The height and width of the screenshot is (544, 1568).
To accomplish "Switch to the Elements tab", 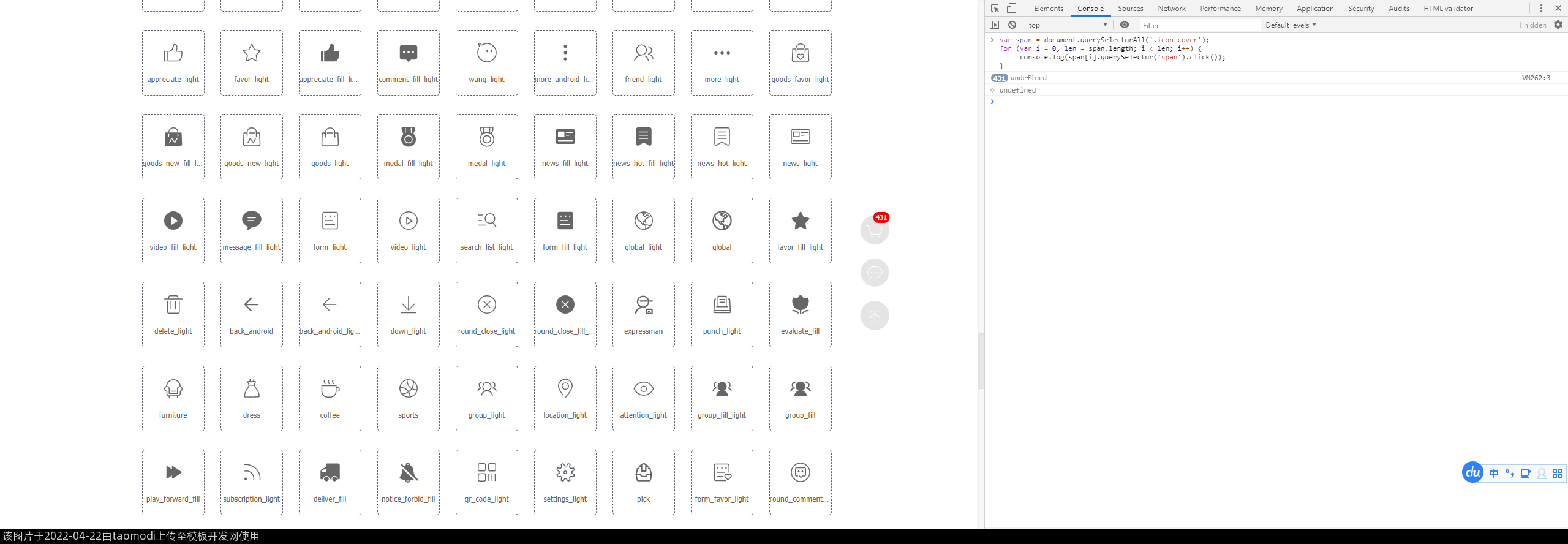I will [1048, 9].
